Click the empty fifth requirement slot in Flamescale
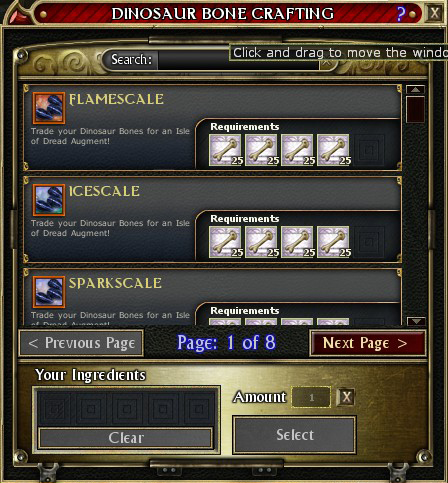The height and width of the screenshot is (483, 448). 369,150
